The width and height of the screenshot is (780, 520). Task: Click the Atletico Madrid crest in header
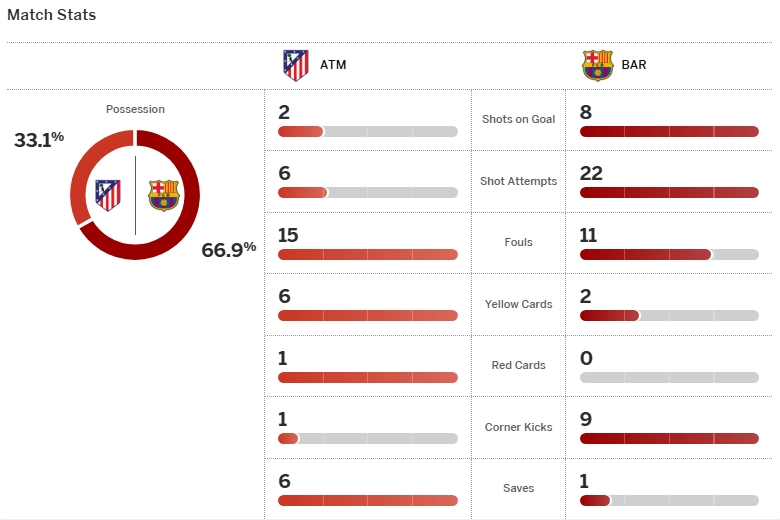click(x=296, y=65)
